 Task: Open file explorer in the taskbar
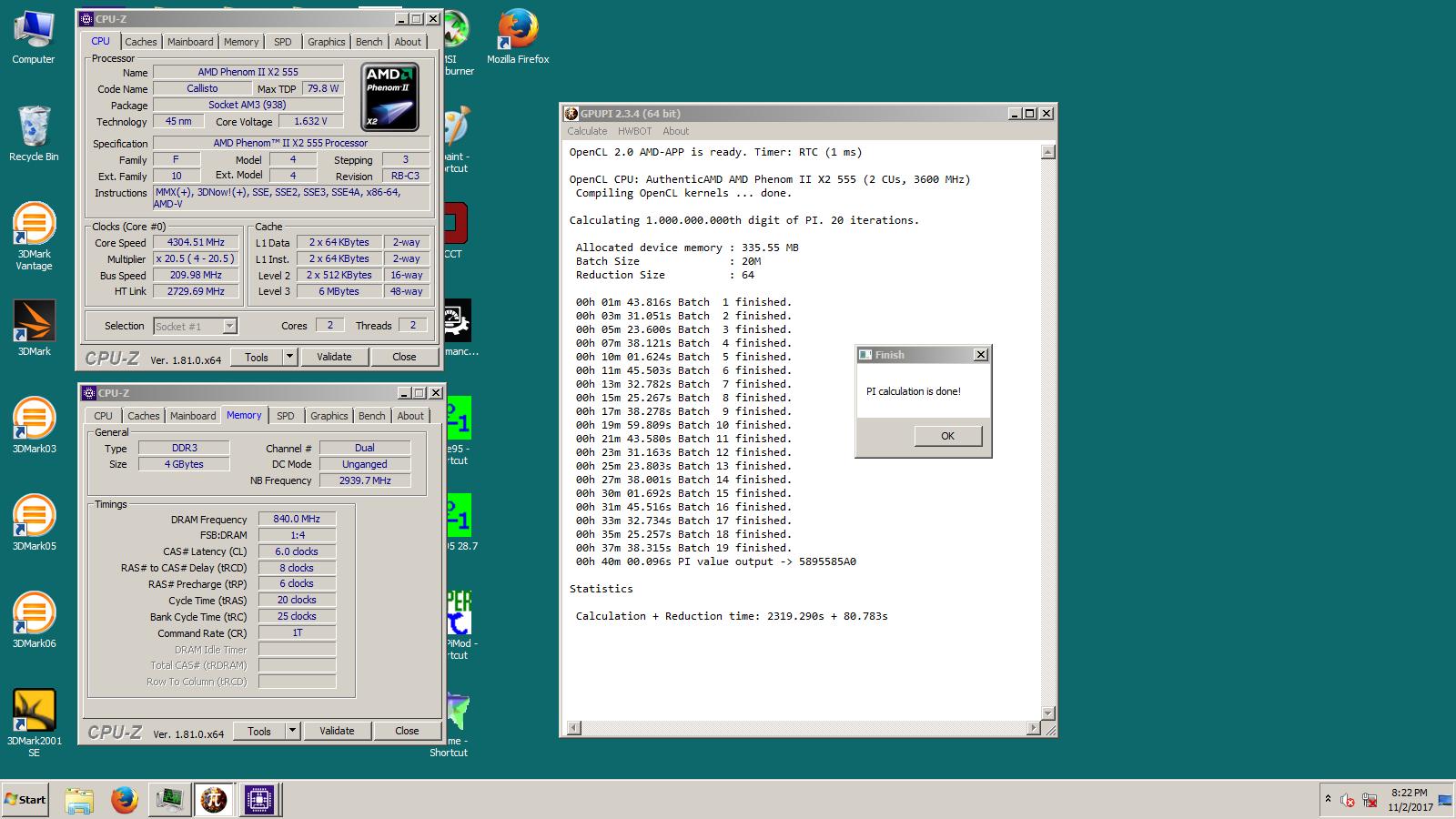[x=79, y=800]
